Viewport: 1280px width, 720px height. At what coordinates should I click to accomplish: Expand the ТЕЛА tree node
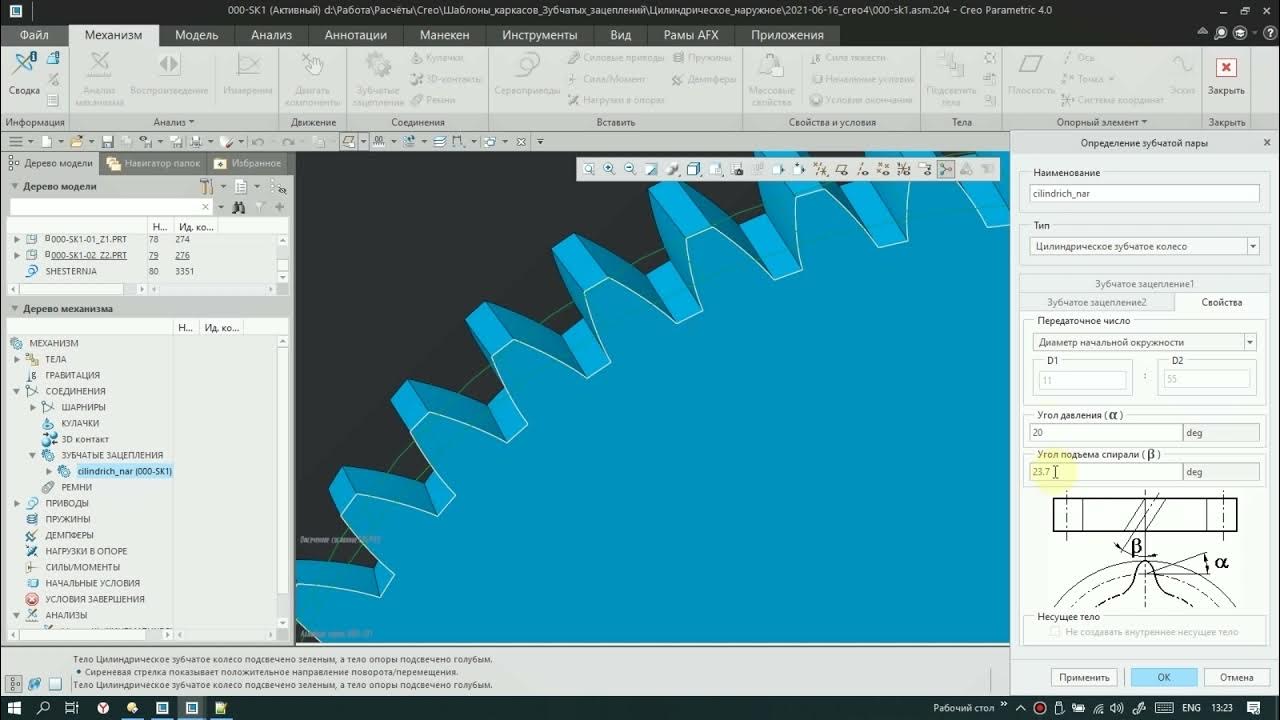17,359
